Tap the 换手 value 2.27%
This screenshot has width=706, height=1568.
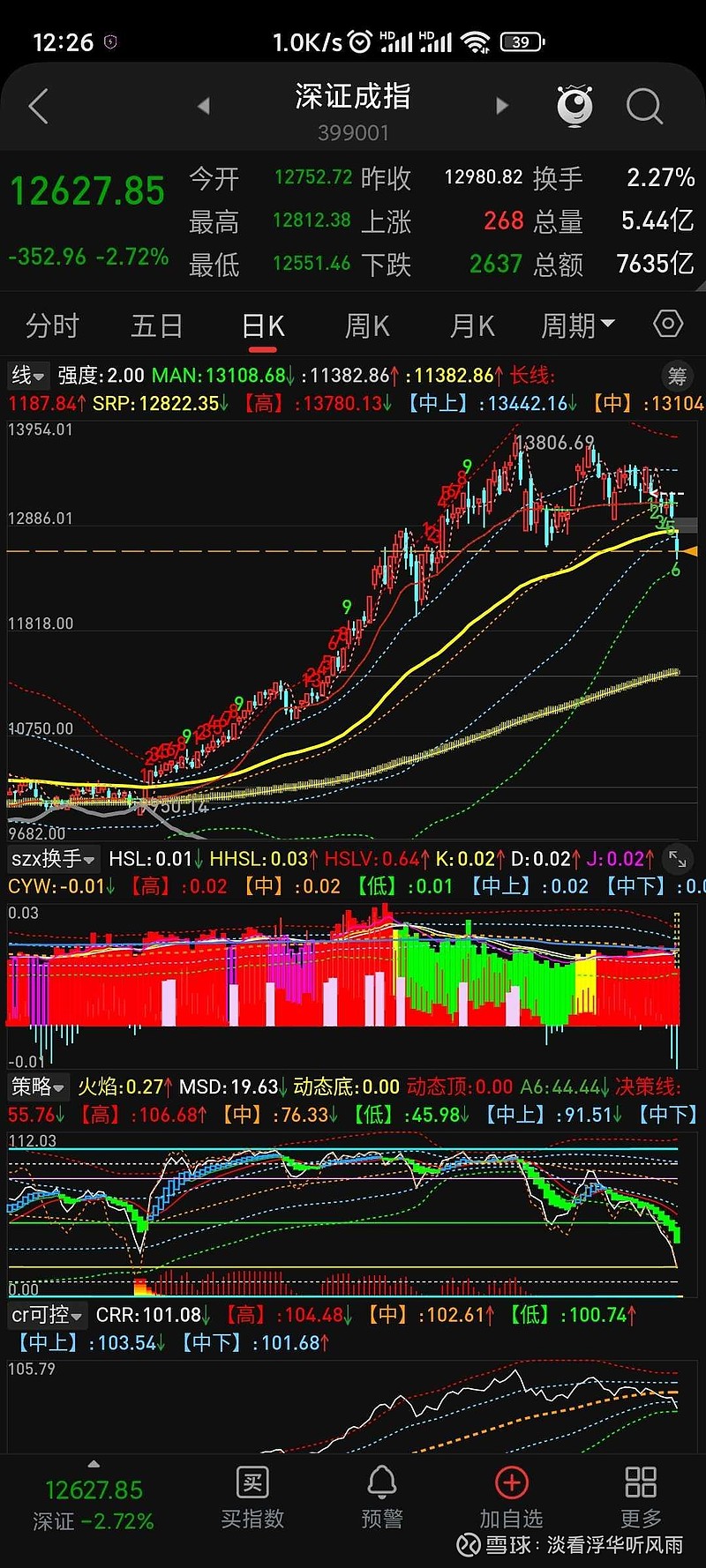(x=661, y=177)
